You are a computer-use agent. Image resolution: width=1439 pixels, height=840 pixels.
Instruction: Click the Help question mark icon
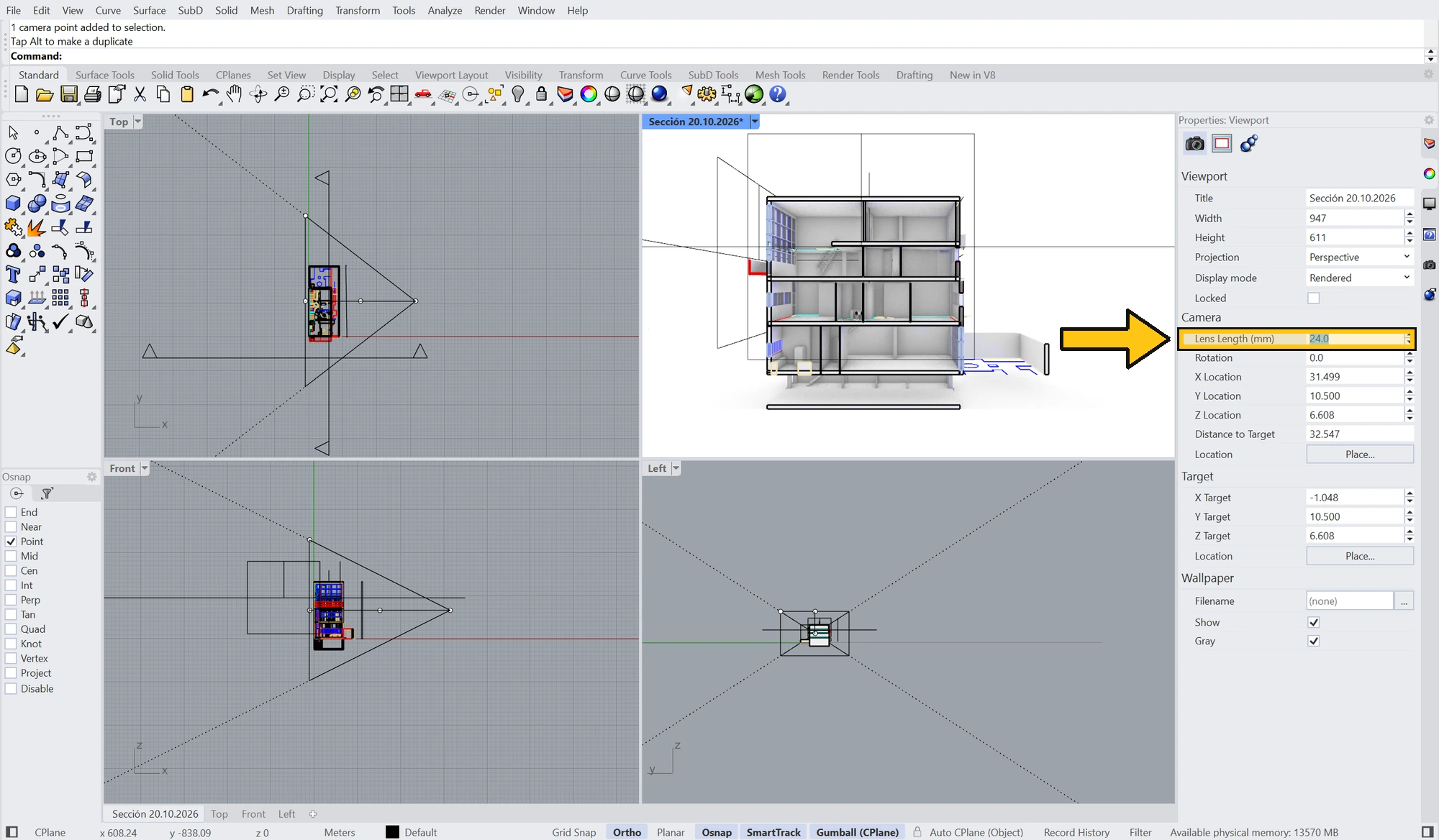click(778, 94)
